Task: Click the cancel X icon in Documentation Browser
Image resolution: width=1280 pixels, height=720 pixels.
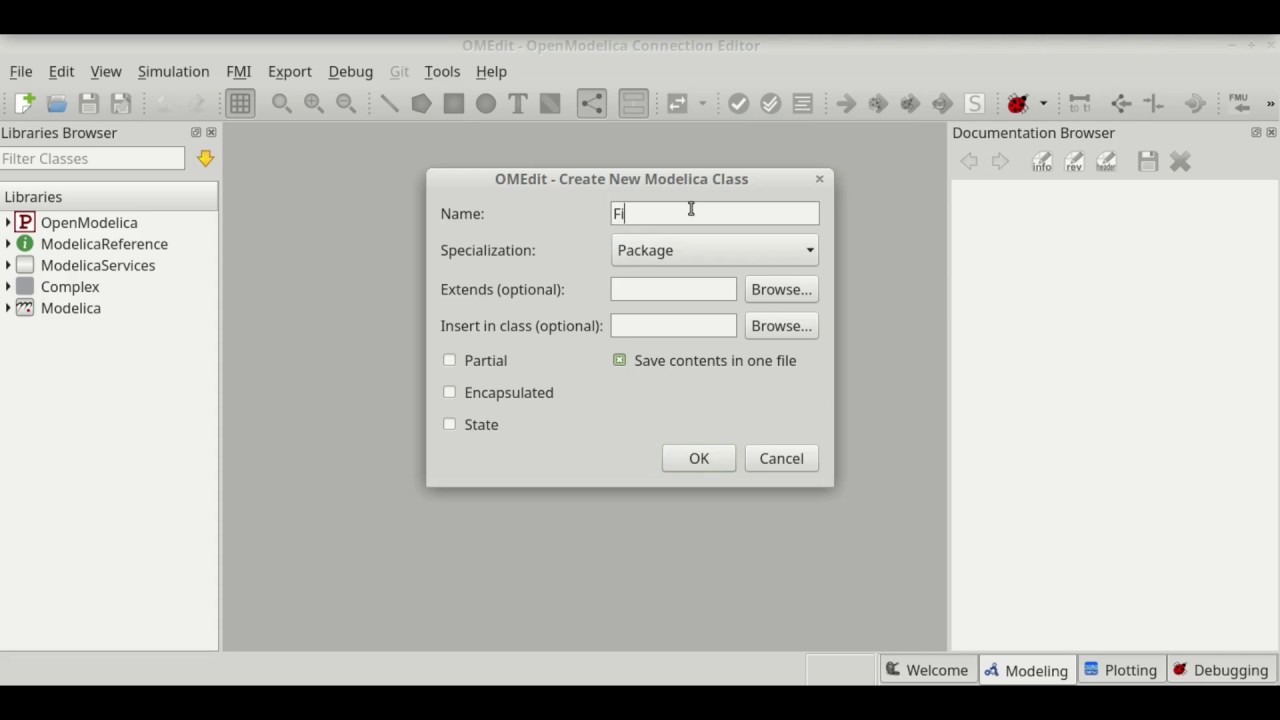Action: tap(1180, 161)
